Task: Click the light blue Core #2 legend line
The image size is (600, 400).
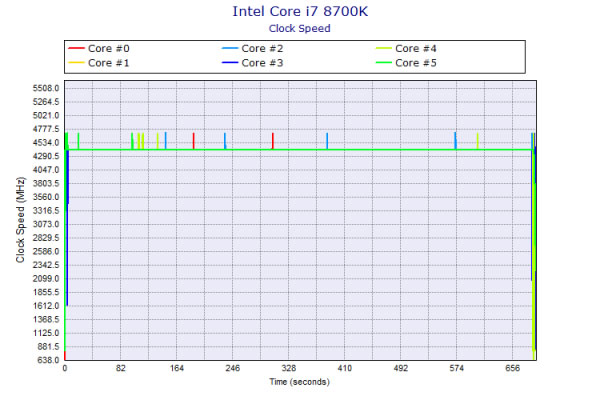Action: tap(230, 48)
